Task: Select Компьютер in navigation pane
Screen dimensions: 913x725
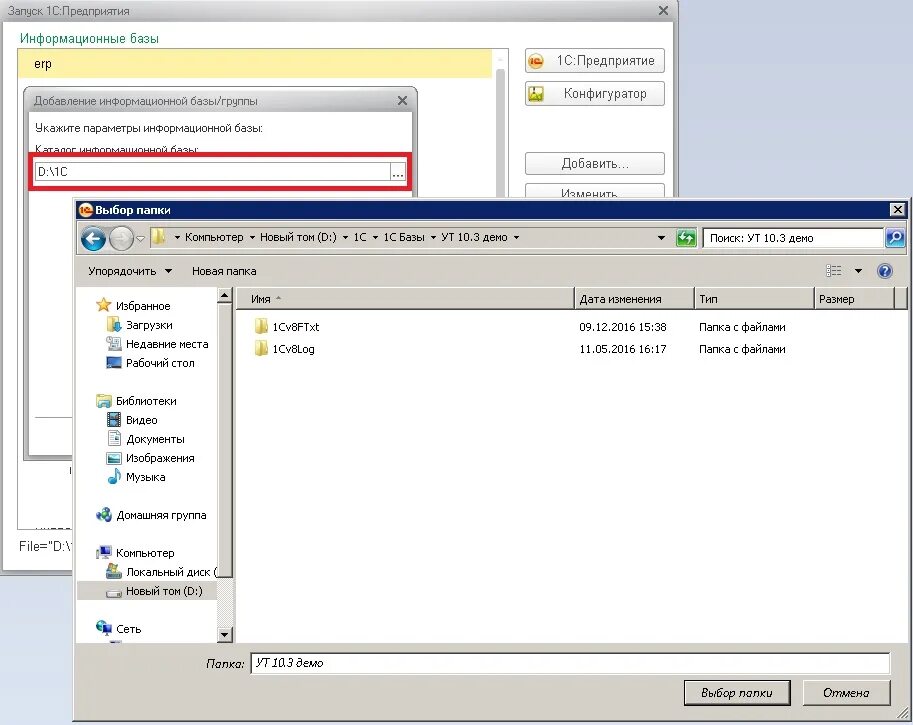Action: (x=135, y=553)
